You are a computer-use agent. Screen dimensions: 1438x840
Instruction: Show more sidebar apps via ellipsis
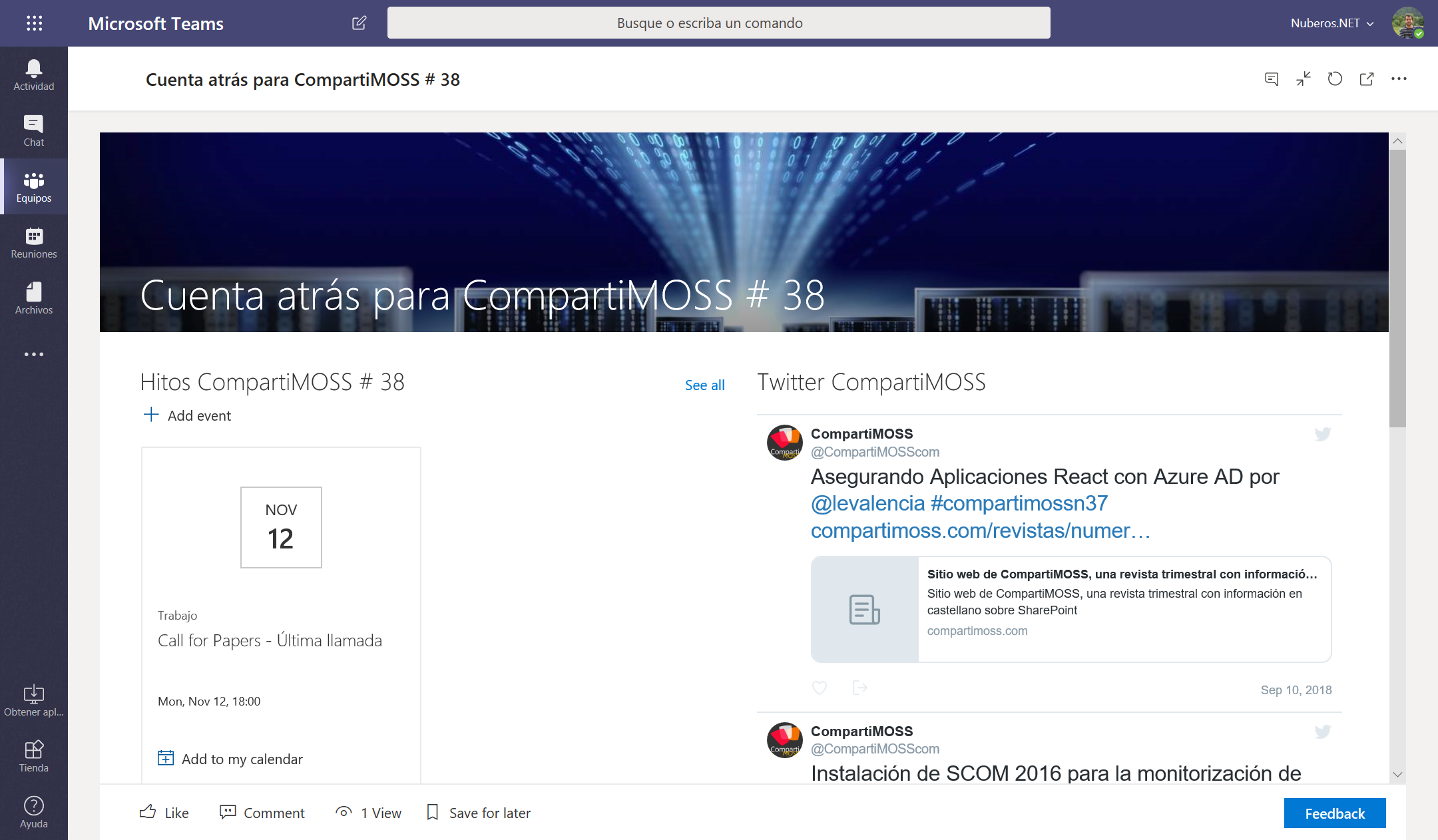click(x=33, y=354)
